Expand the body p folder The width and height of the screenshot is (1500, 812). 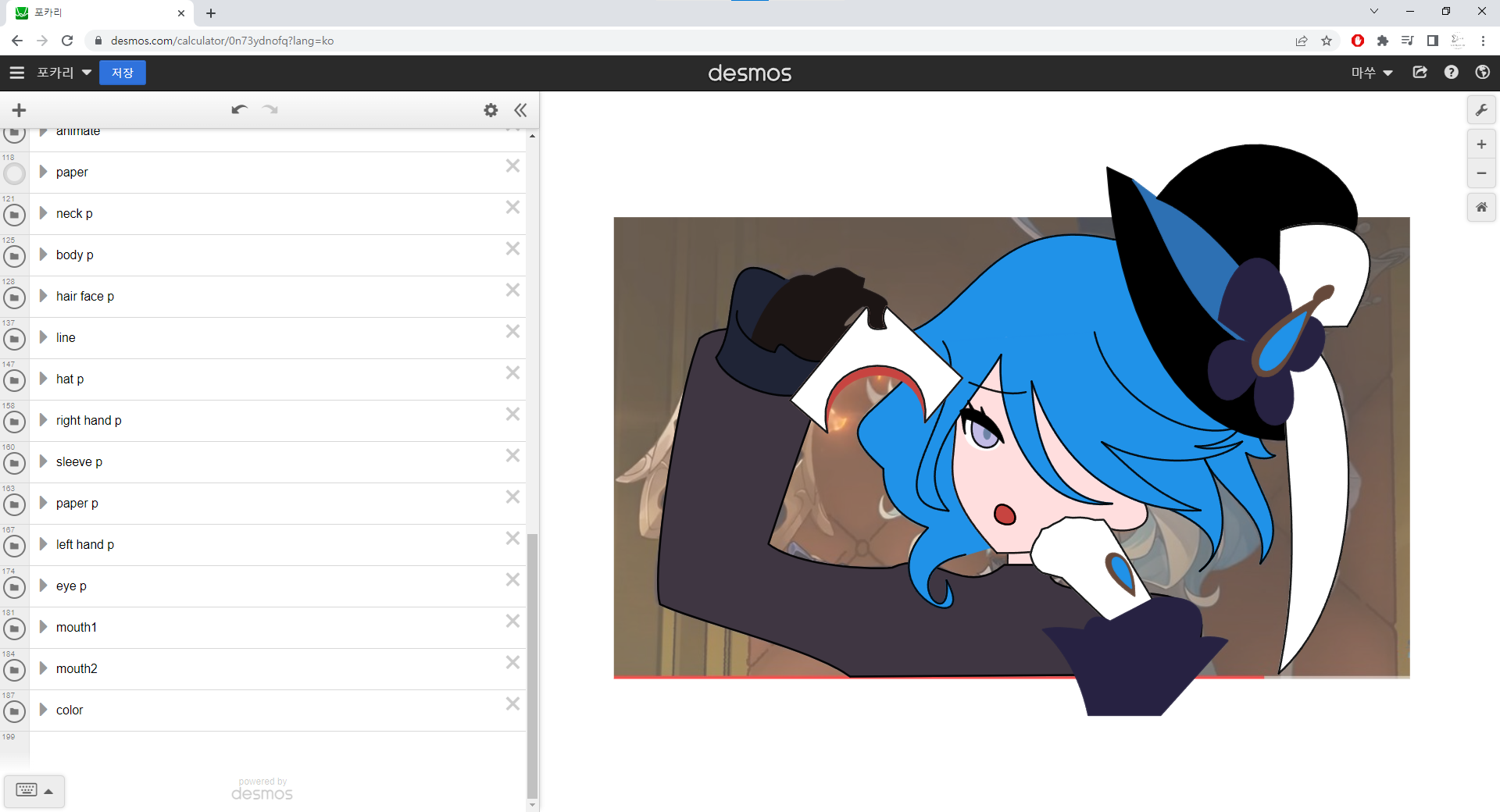[x=44, y=255]
